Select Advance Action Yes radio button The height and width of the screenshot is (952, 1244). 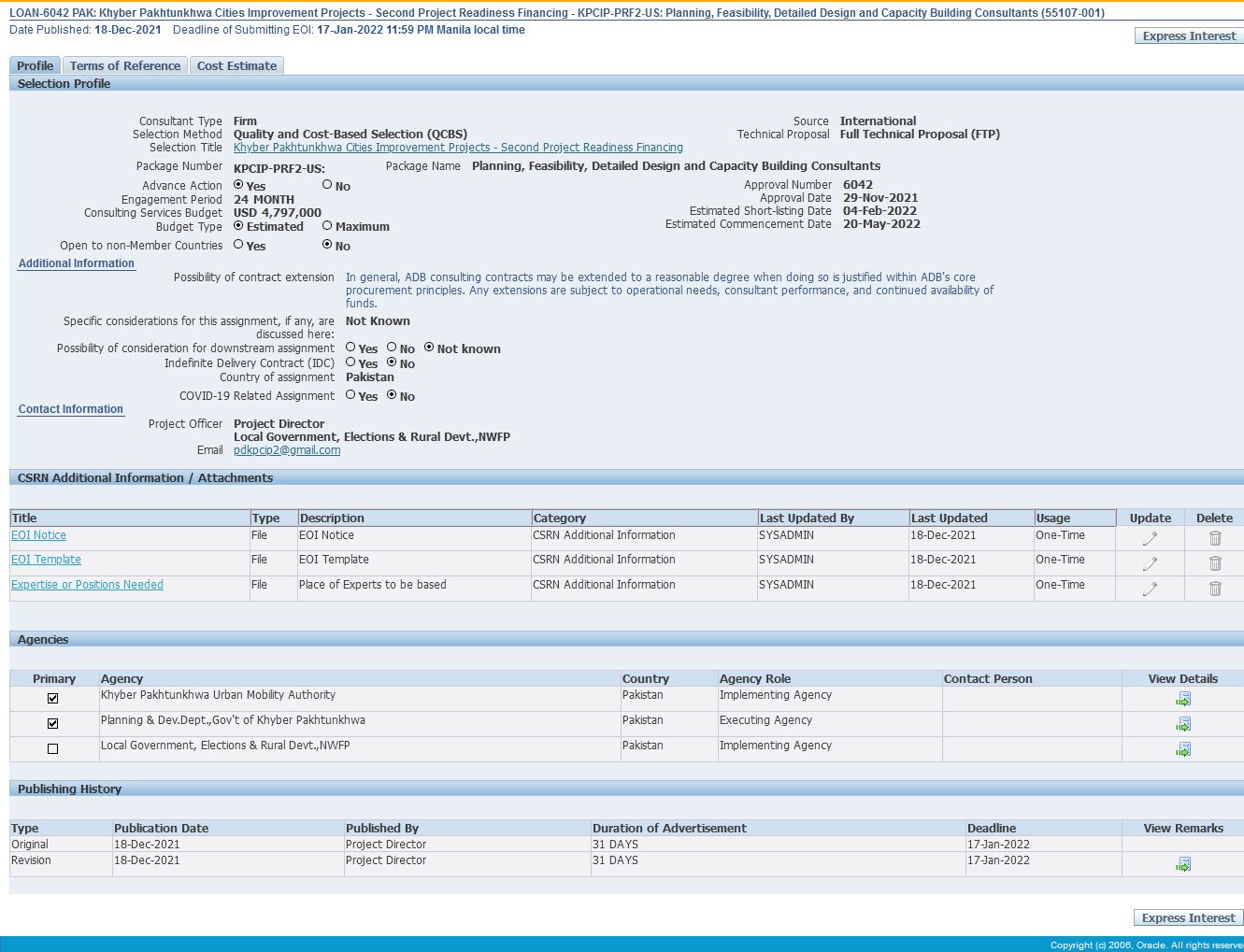238,185
